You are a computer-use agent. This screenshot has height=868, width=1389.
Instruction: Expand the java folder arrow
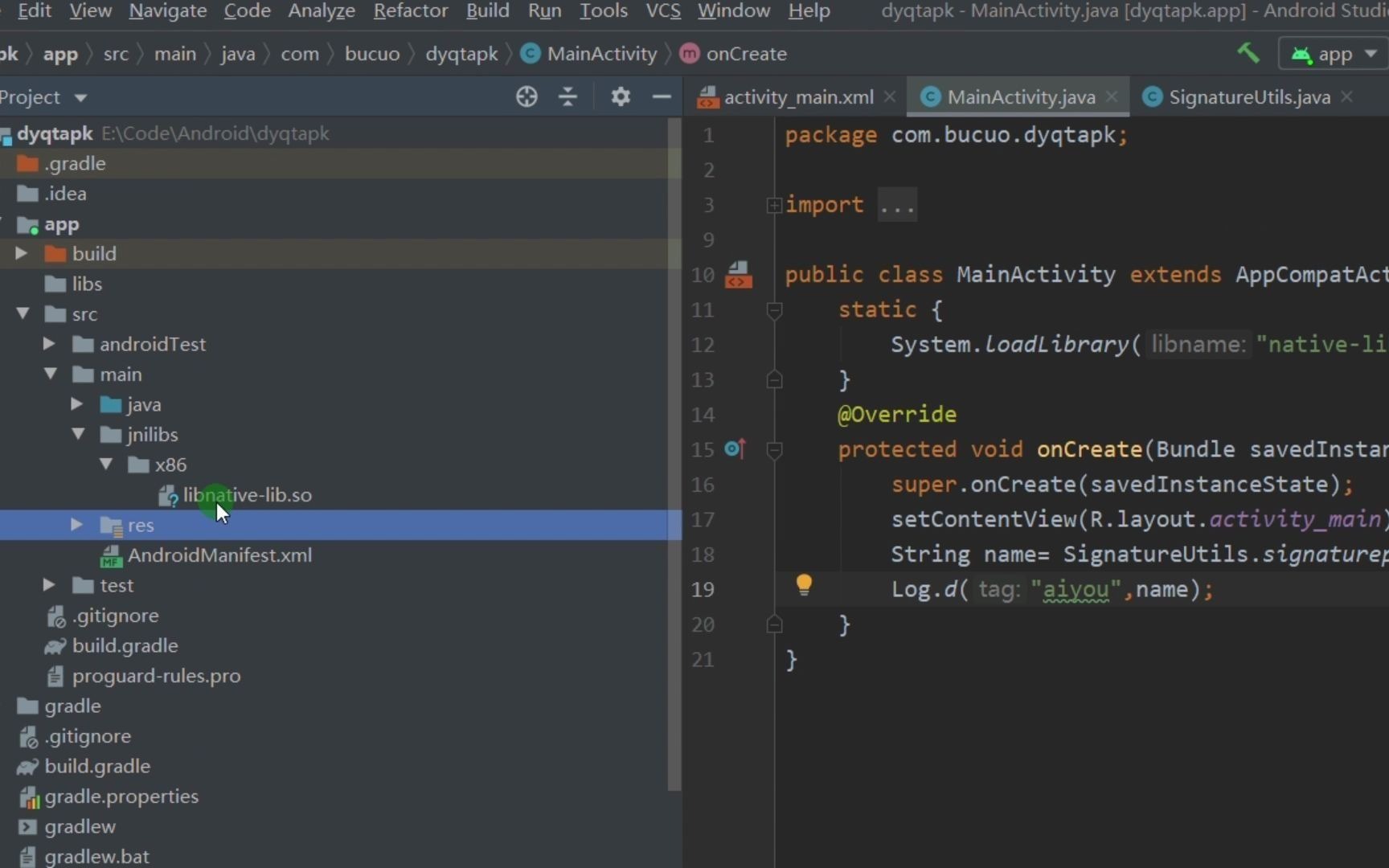click(77, 403)
